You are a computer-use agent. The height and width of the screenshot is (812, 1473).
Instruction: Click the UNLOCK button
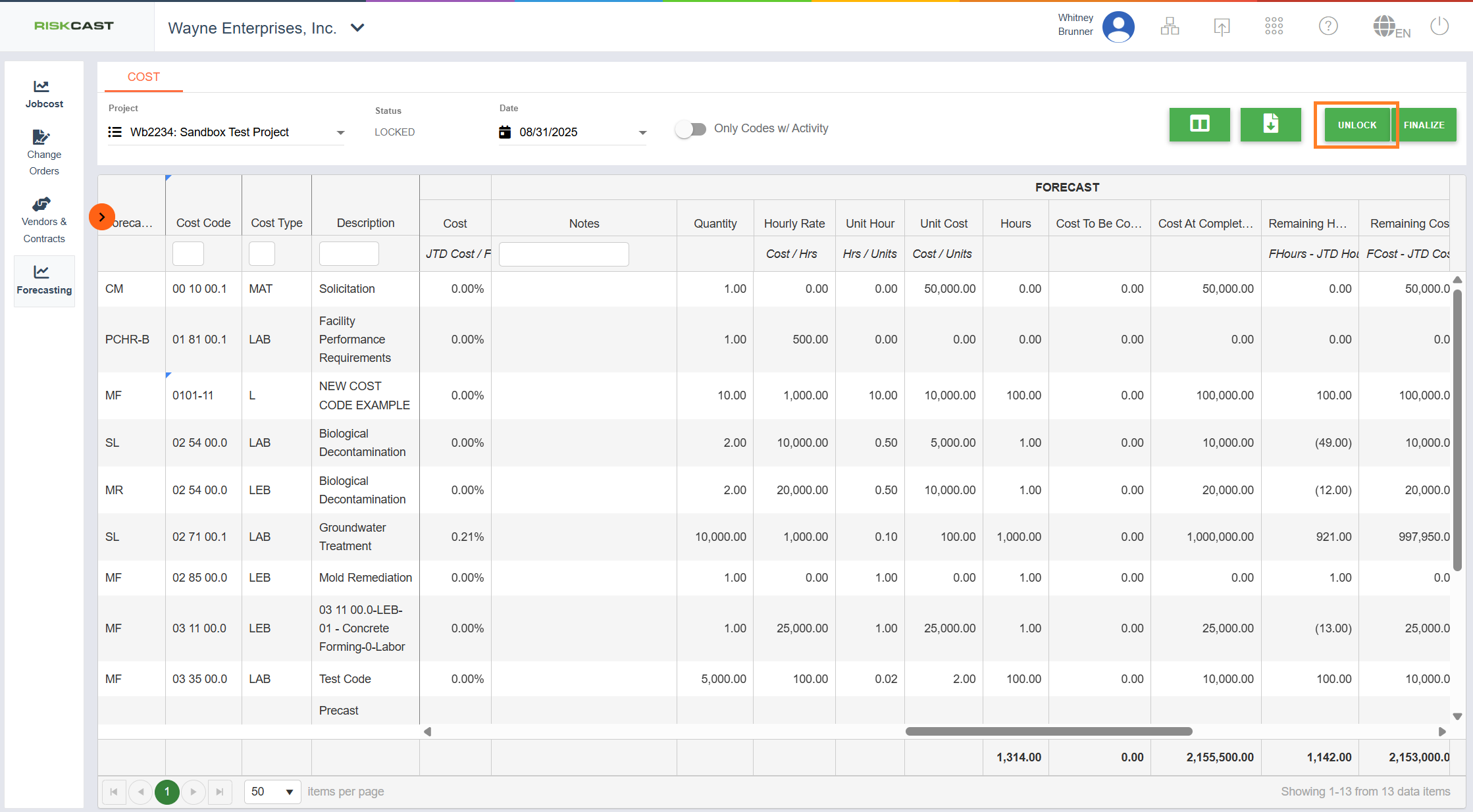tap(1357, 125)
